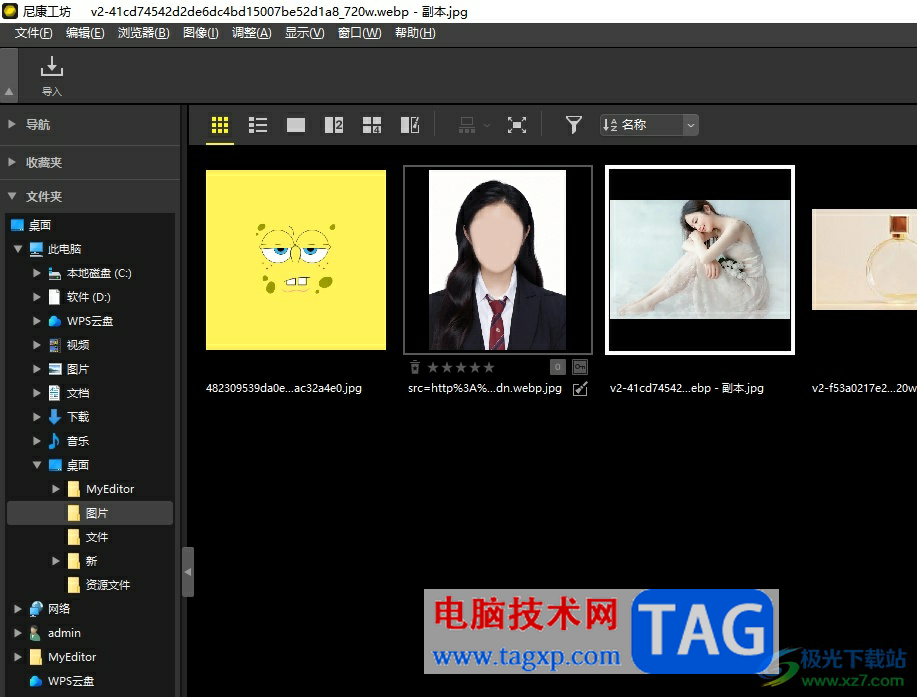
Task: Set third star rating on portrait image
Action: (461, 367)
